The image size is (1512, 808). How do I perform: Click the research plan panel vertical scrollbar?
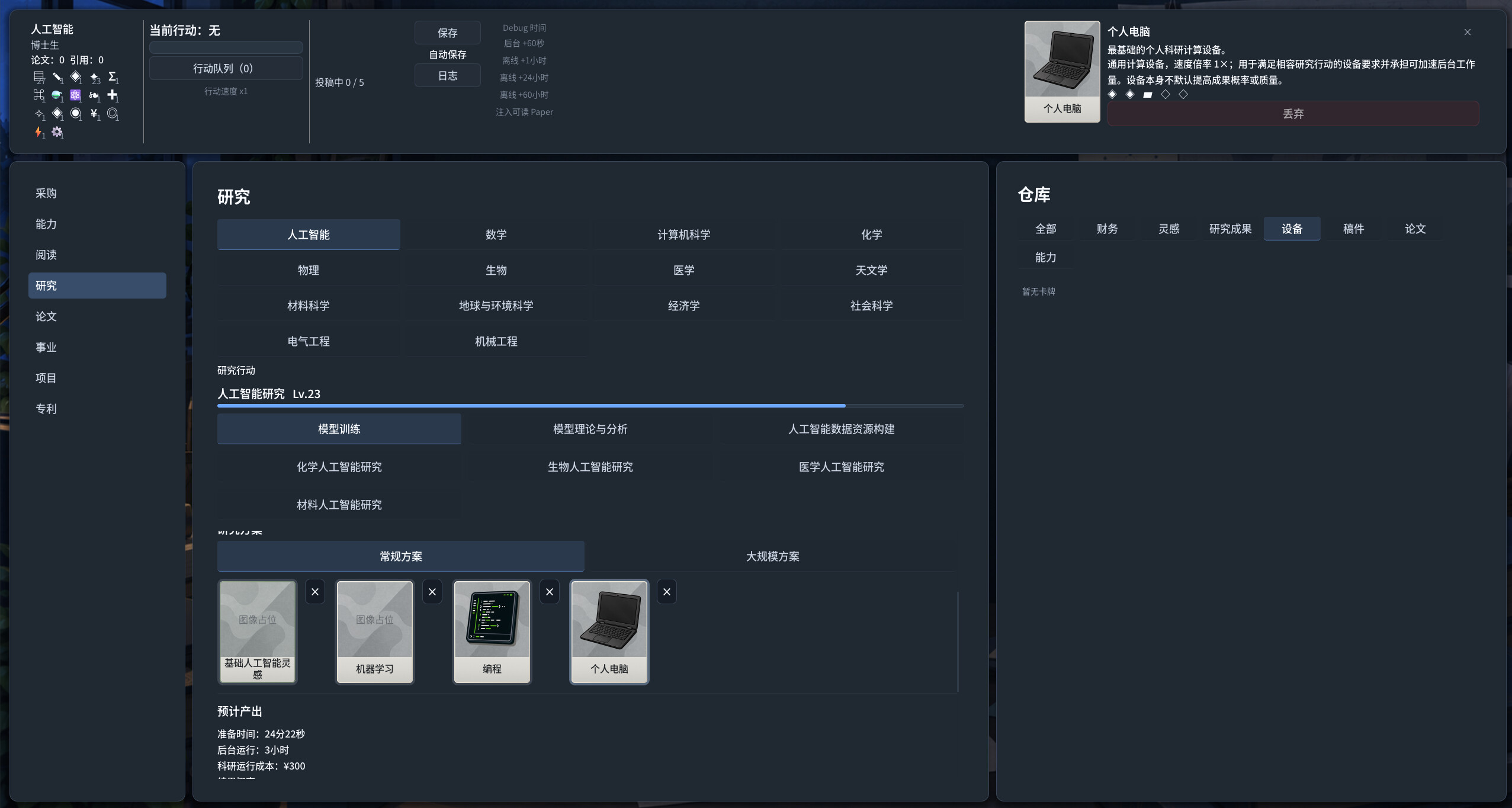958,641
